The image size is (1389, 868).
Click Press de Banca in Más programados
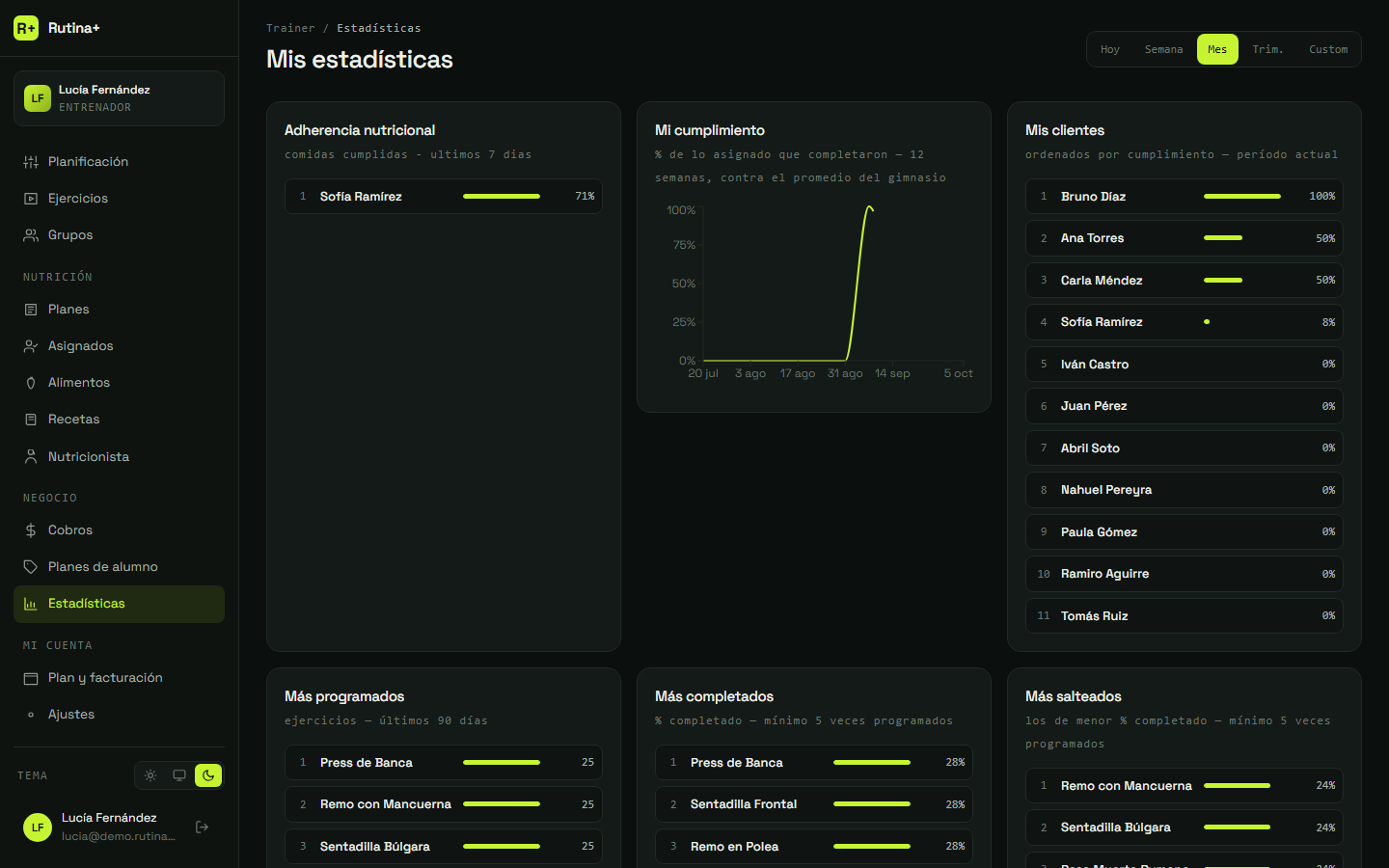444,763
